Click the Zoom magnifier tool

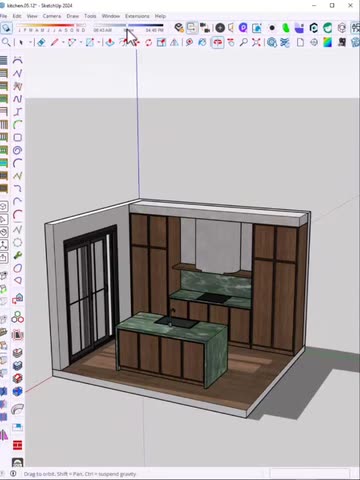pyautogui.click(x=244, y=42)
